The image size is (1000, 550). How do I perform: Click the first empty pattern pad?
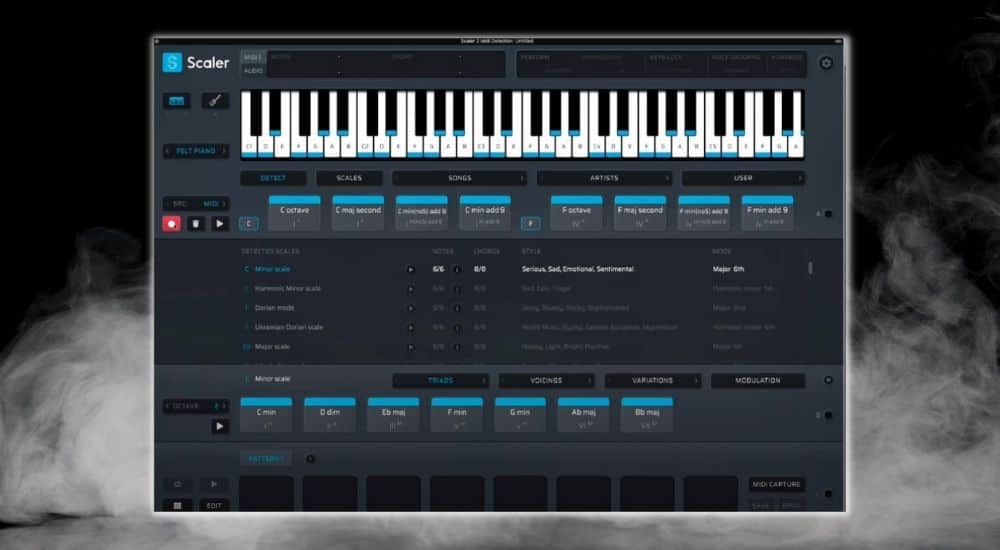(267, 493)
